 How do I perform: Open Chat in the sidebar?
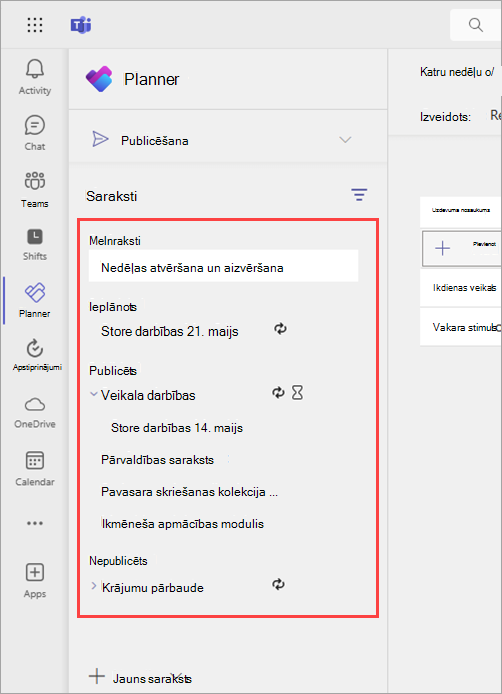point(35,133)
